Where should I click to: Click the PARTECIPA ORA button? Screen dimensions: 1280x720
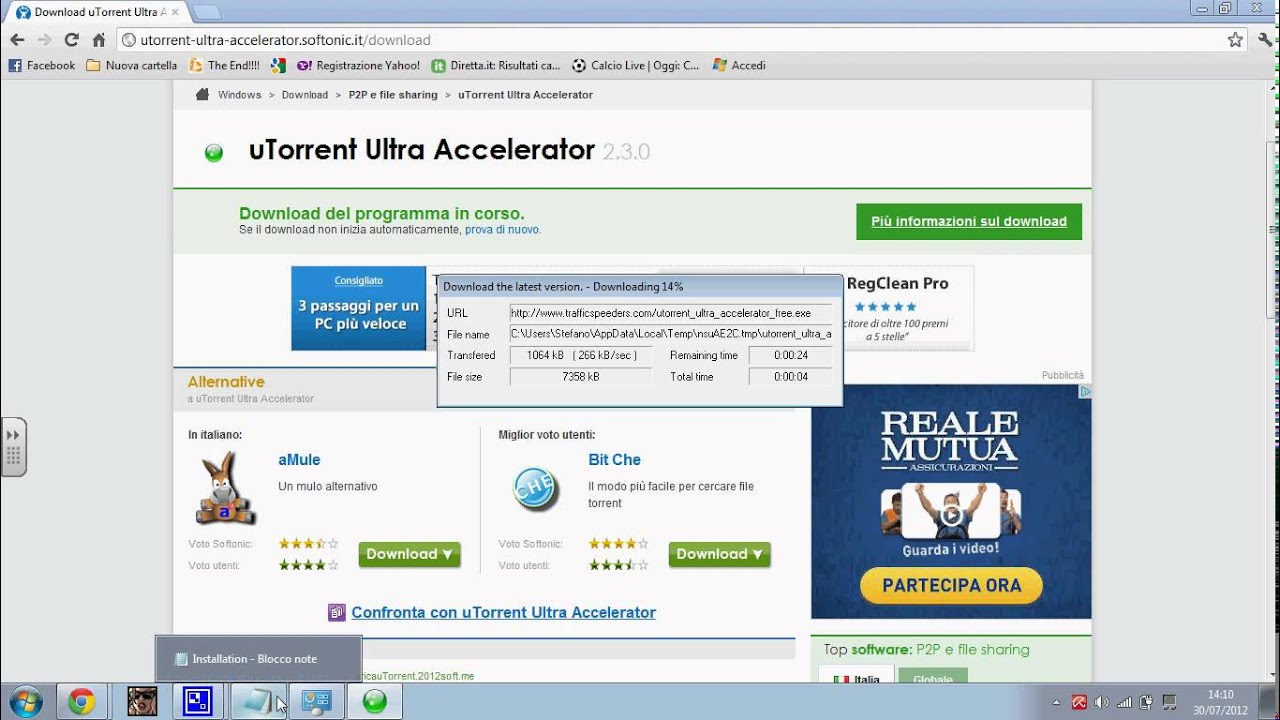[x=951, y=585]
